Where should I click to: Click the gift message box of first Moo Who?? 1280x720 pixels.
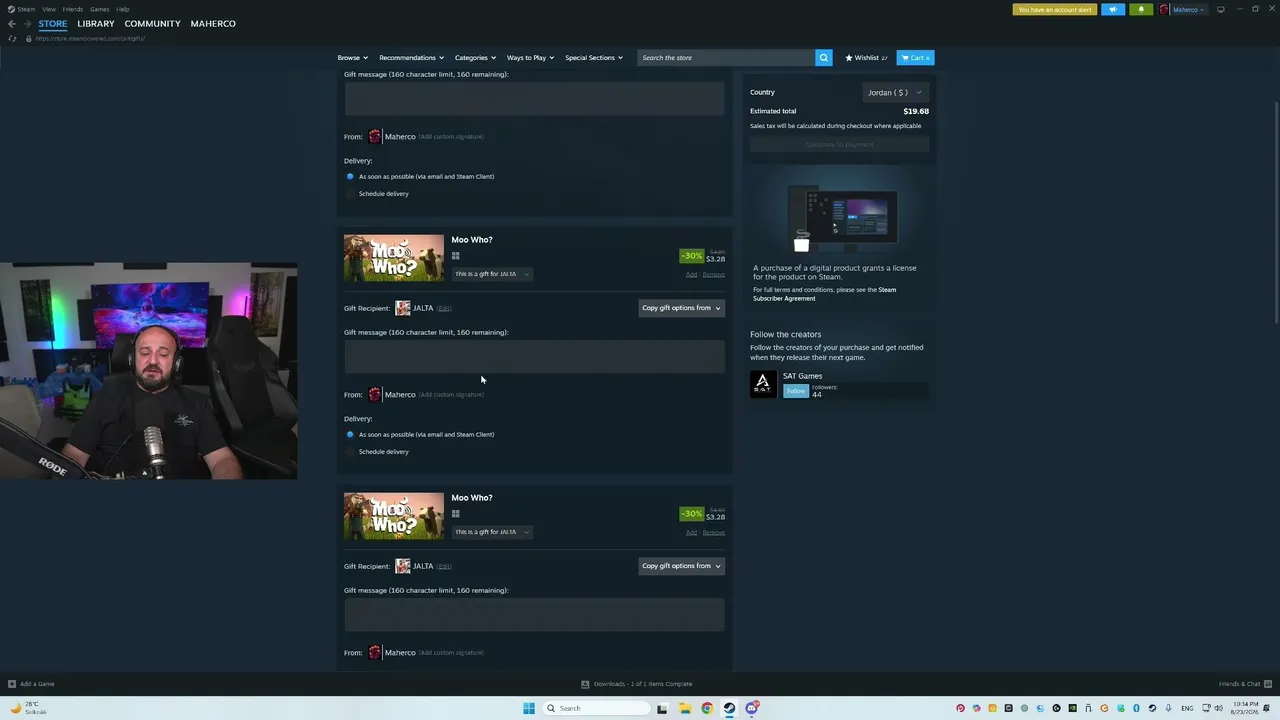click(534, 357)
